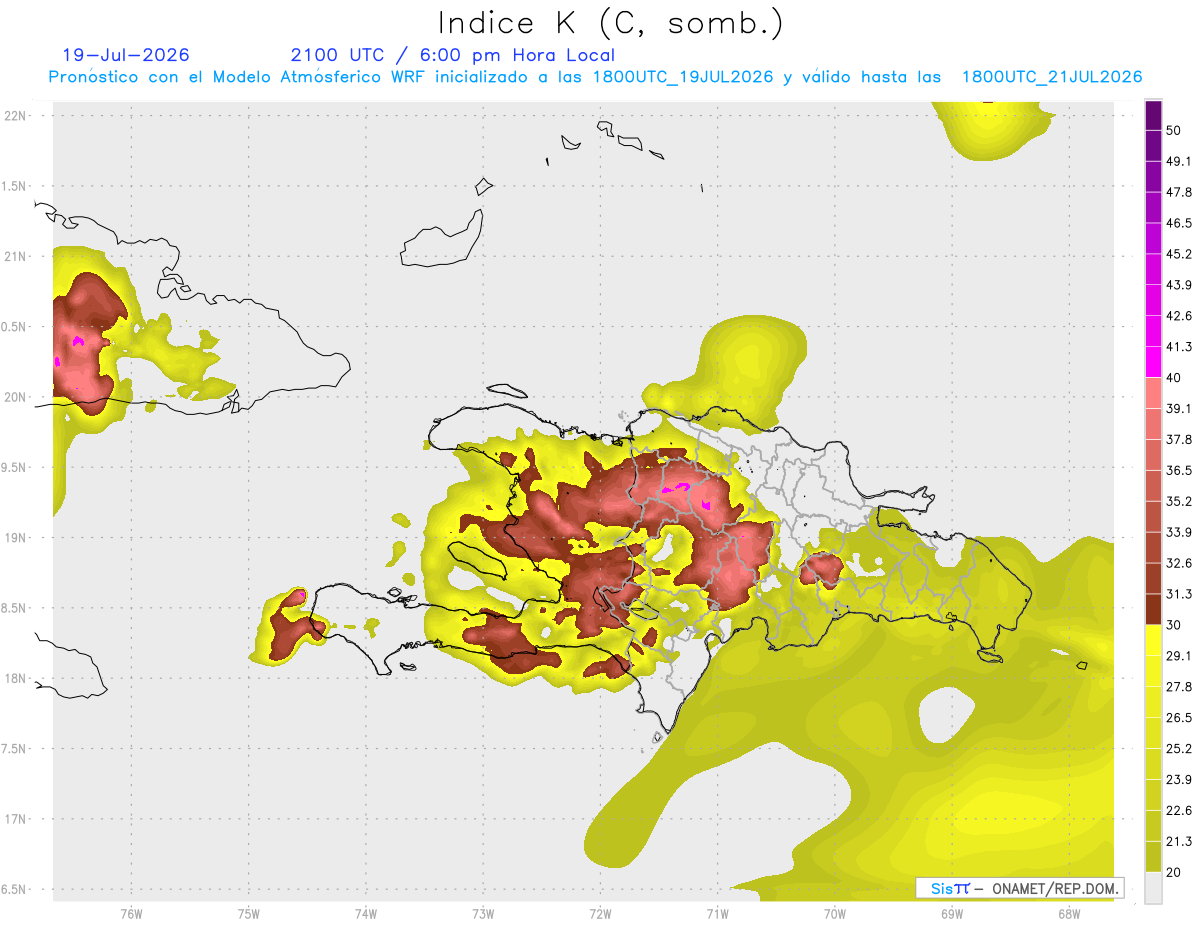The width and height of the screenshot is (1200, 927).
Task: Click the latitude label "22N"
Action: (x=16, y=115)
